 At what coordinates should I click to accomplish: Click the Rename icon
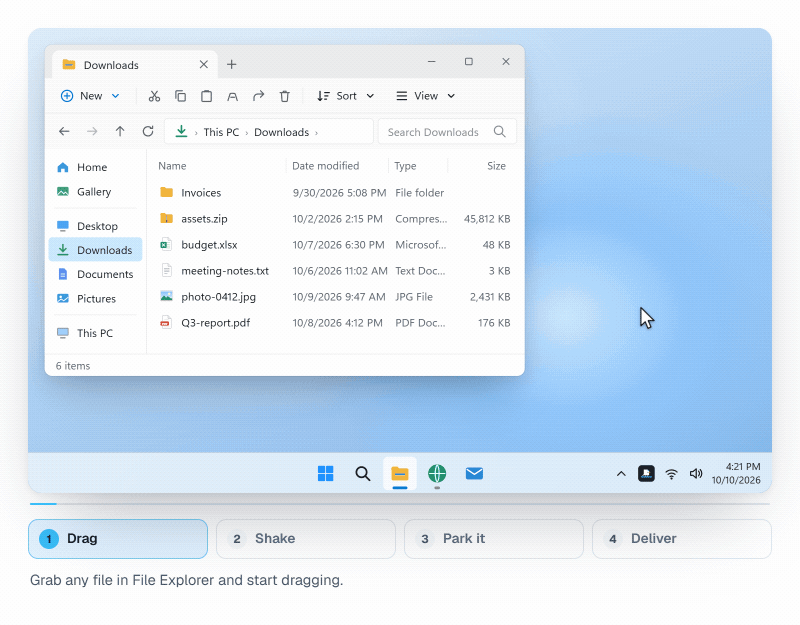click(x=233, y=96)
